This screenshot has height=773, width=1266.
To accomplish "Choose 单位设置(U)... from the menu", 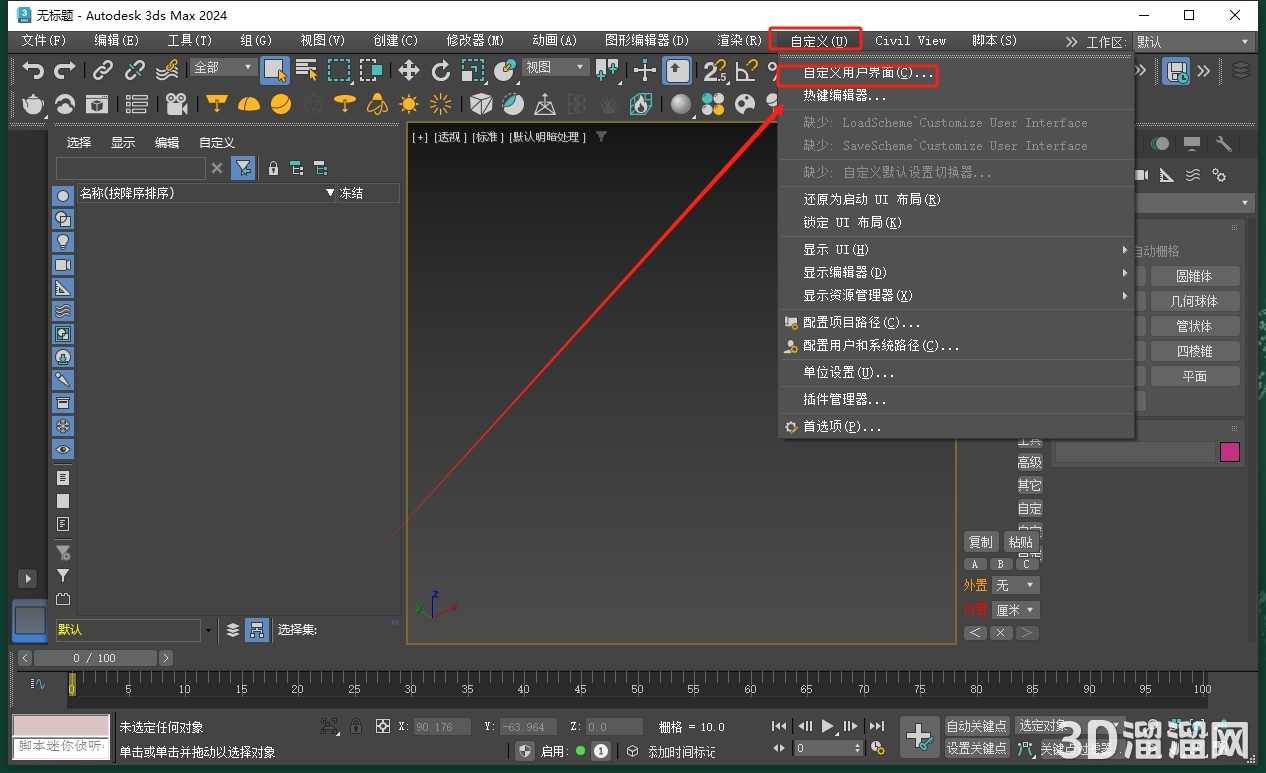I will tap(957, 372).
